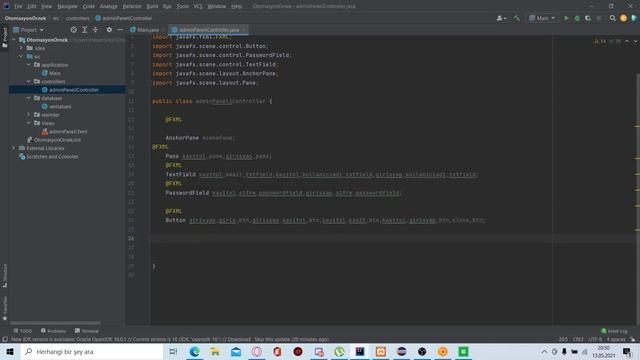Image resolution: width=640 pixels, height=360 pixels.
Task: Open the Windows Start menu
Action: coord(10,351)
